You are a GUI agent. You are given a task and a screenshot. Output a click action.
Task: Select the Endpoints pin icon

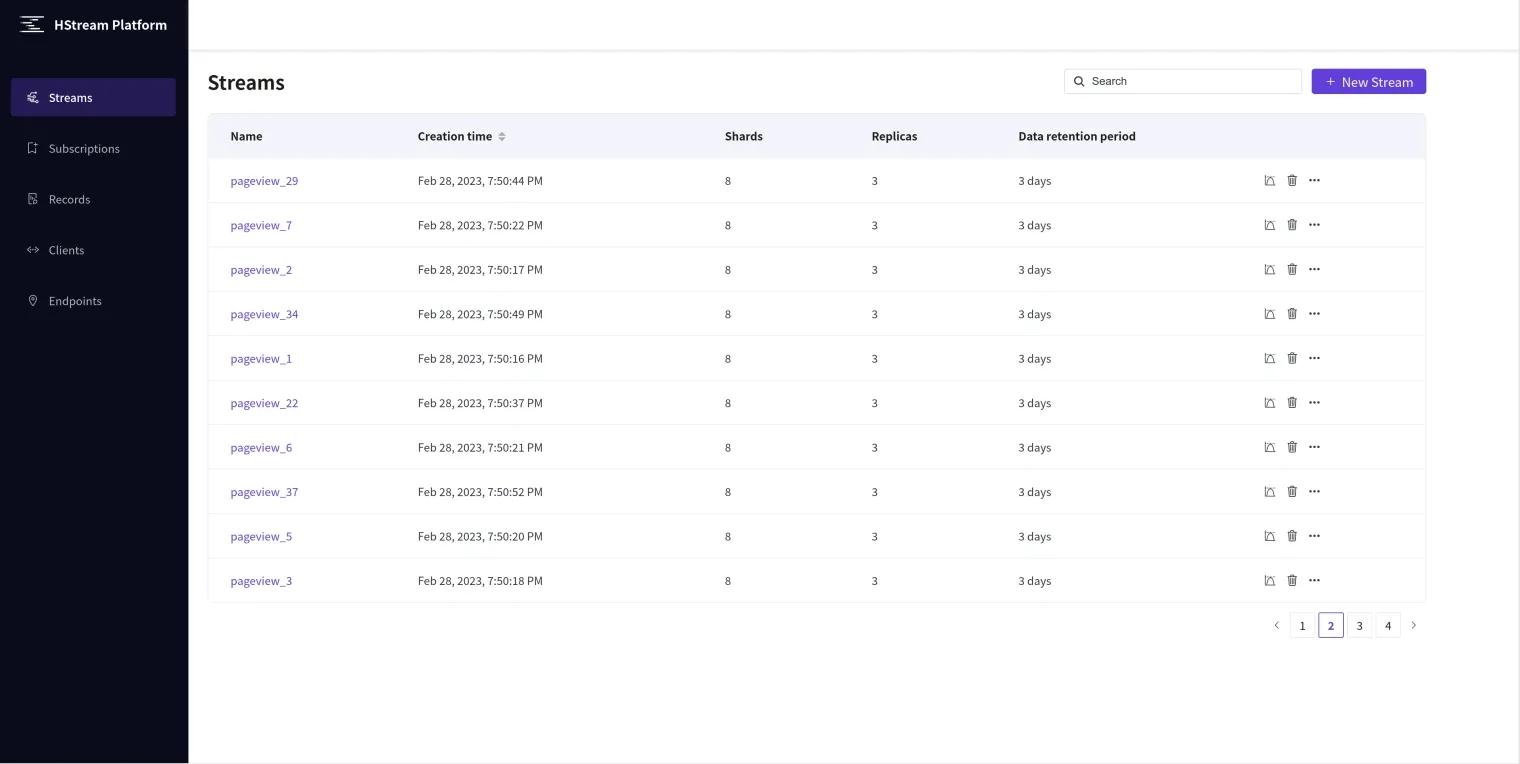coord(33,300)
